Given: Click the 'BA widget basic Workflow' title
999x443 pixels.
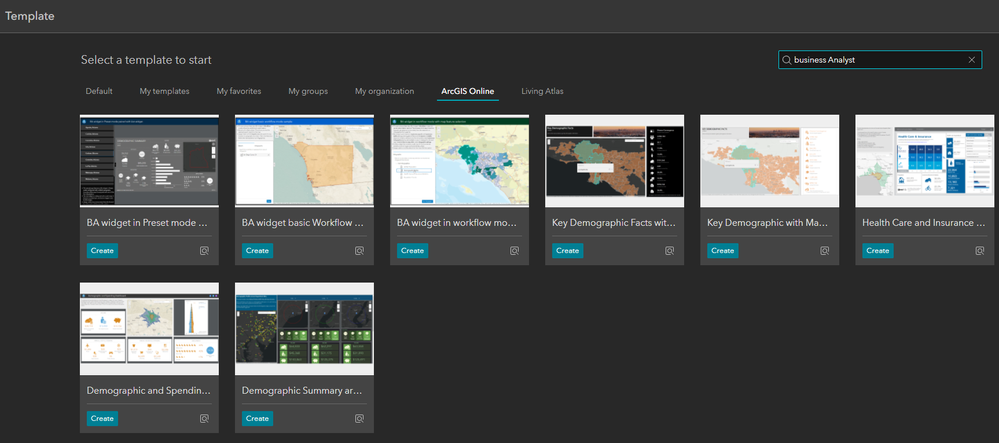Looking at the screenshot, I should click(x=303, y=223).
